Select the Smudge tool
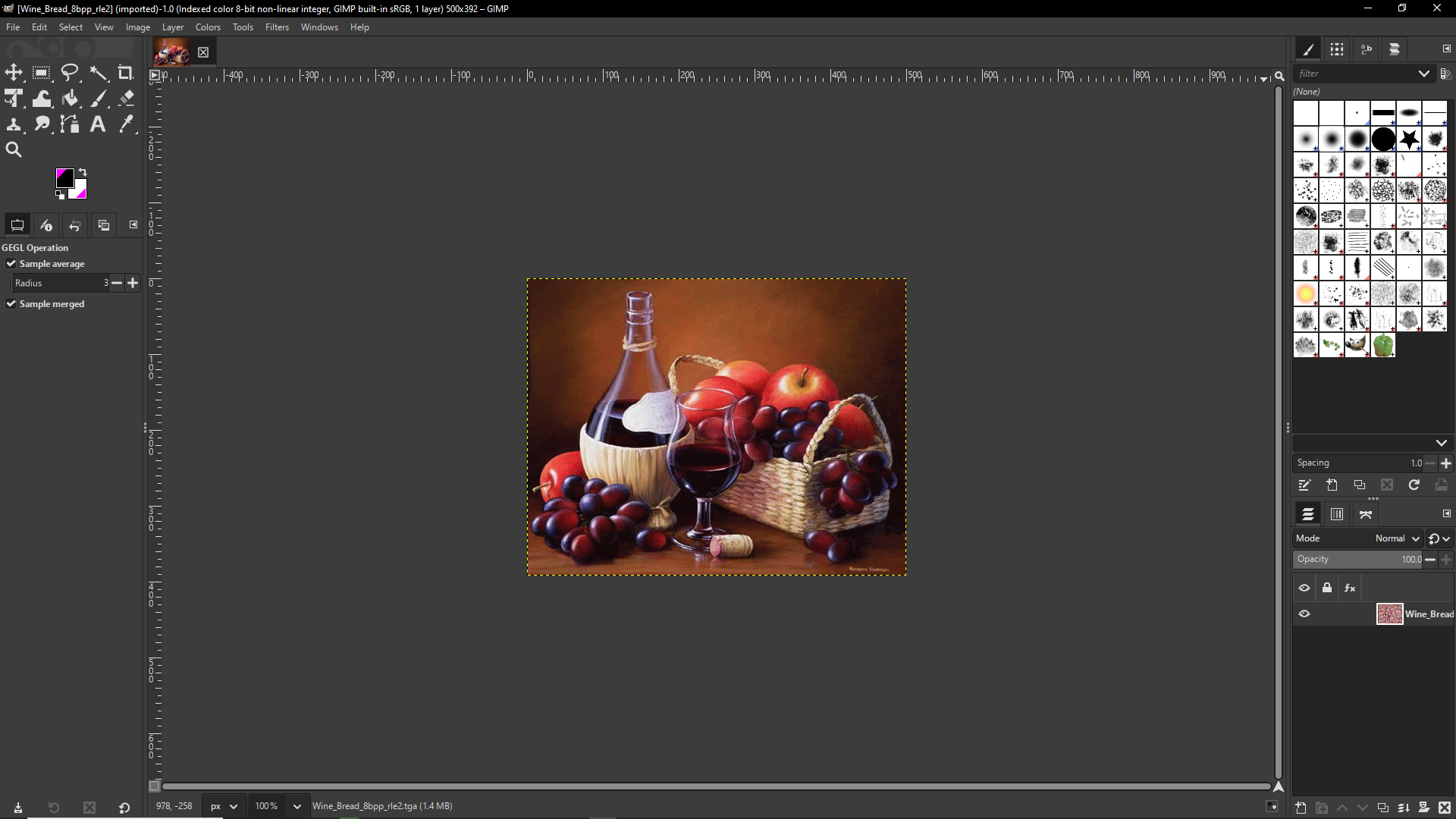 [x=42, y=124]
